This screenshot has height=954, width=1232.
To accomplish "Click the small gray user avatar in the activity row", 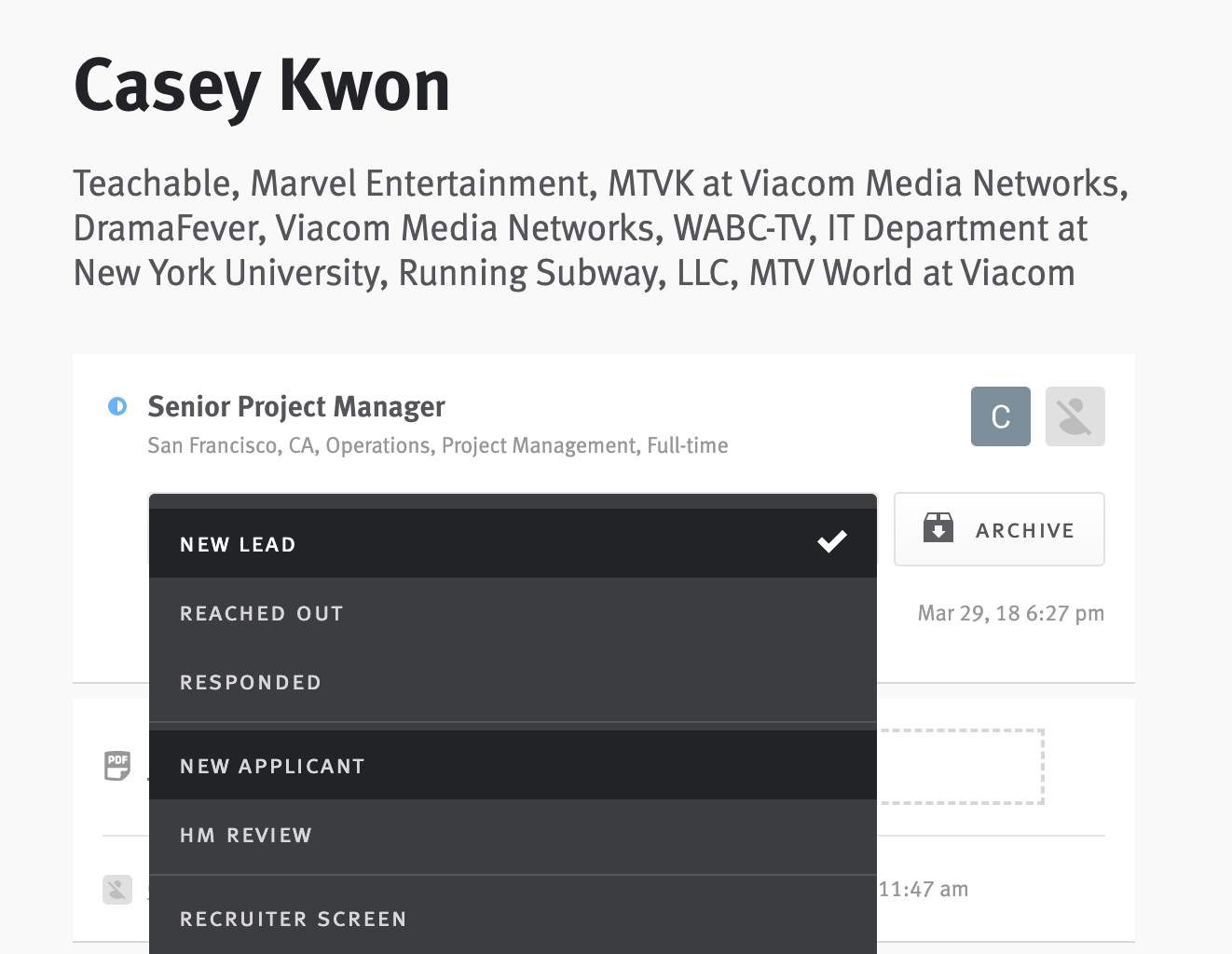I will pos(117,889).
